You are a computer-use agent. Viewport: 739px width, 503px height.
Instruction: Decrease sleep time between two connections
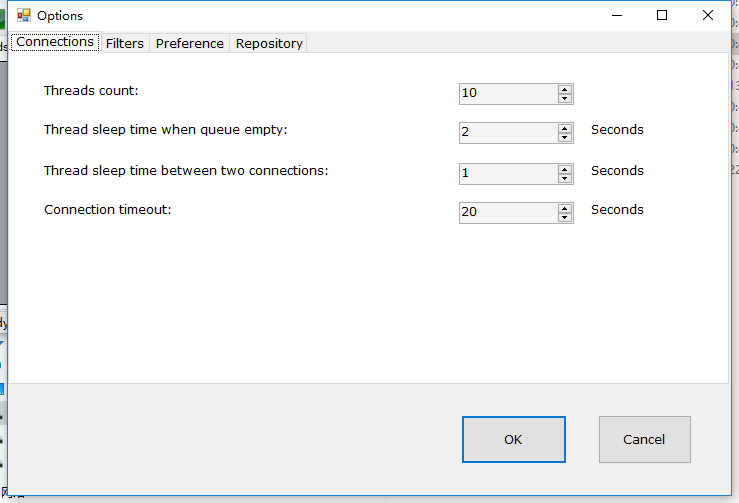click(x=565, y=179)
